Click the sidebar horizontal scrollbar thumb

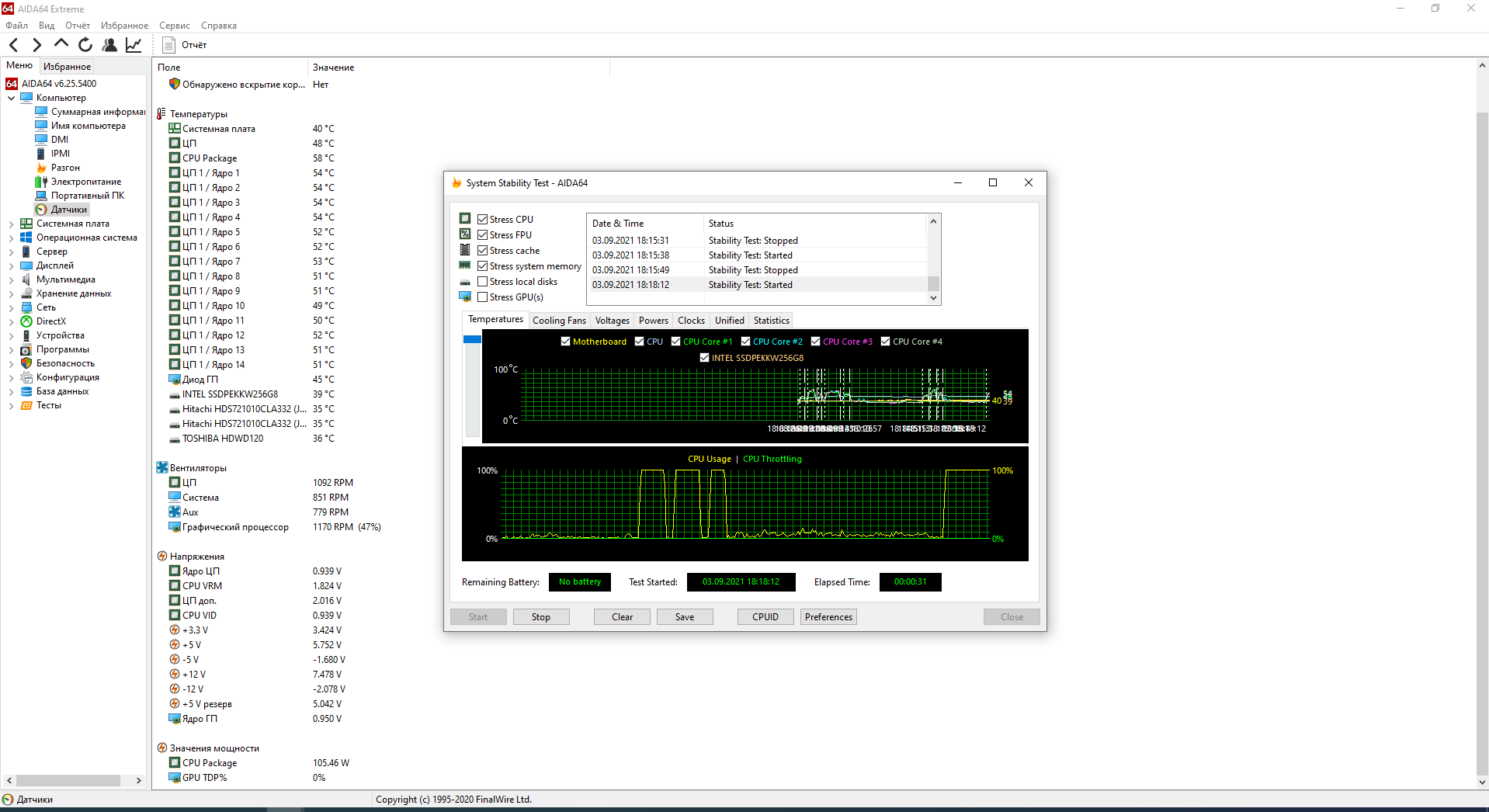click(x=68, y=780)
